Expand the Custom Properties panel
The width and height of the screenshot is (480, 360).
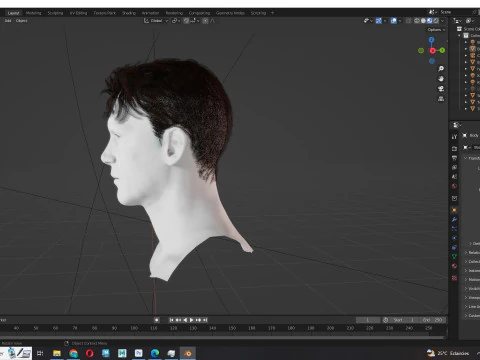click(x=472, y=315)
